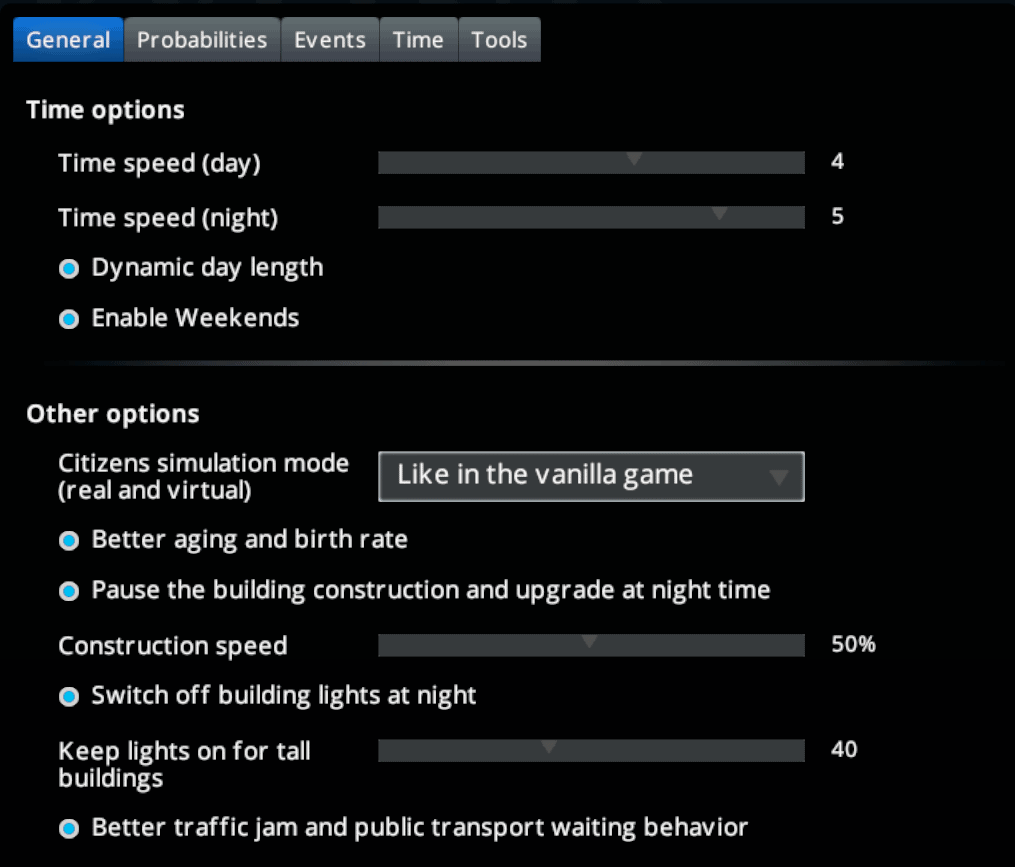The width and height of the screenshot is (1015, 867).
Task: Click the Time speed (night) slider handle
Action: tap(718, 215)
